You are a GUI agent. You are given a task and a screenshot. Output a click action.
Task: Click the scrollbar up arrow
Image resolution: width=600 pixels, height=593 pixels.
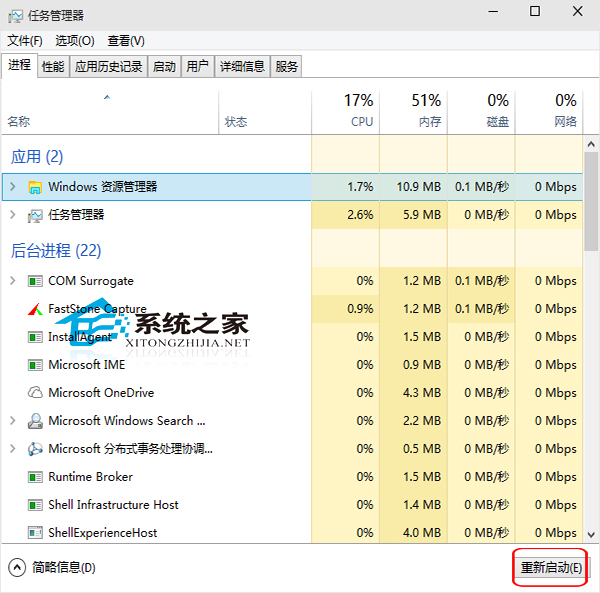[591, 144]
